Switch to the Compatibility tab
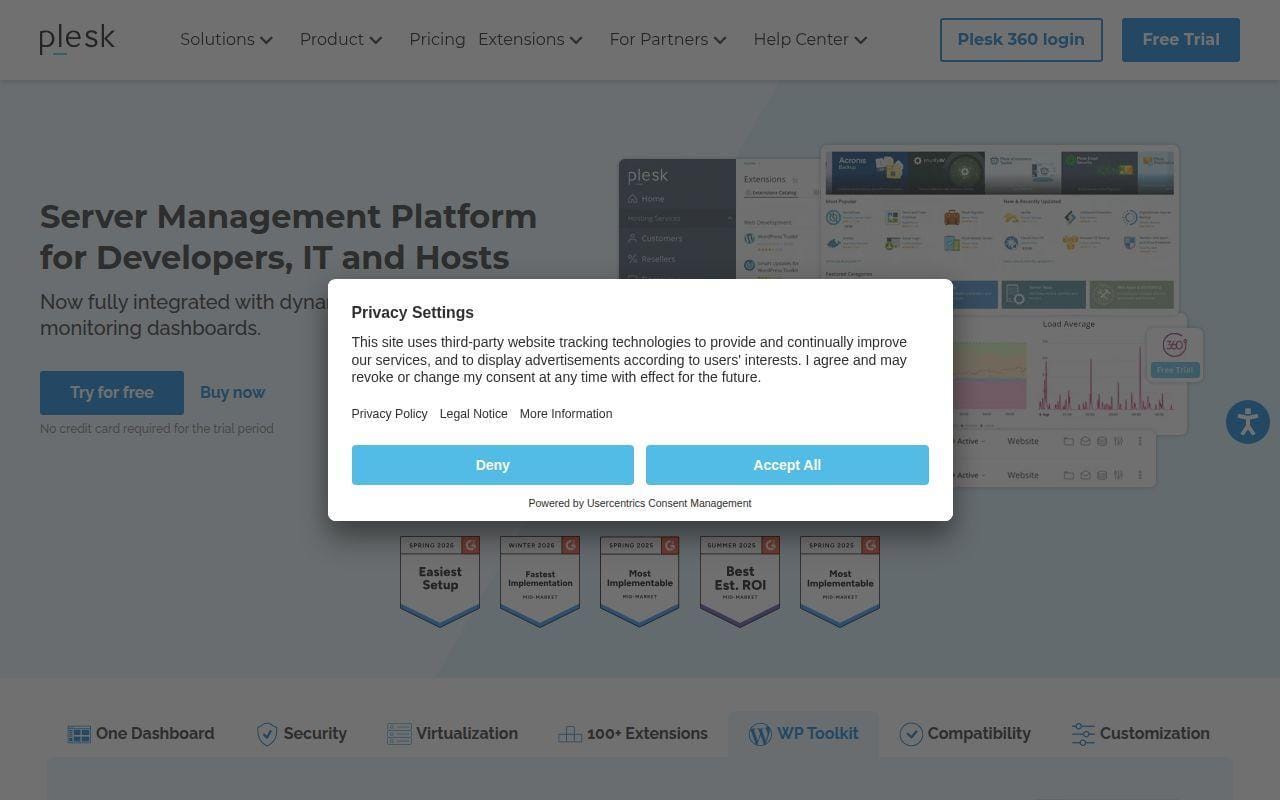The image size is (1280, 800). 965,734
